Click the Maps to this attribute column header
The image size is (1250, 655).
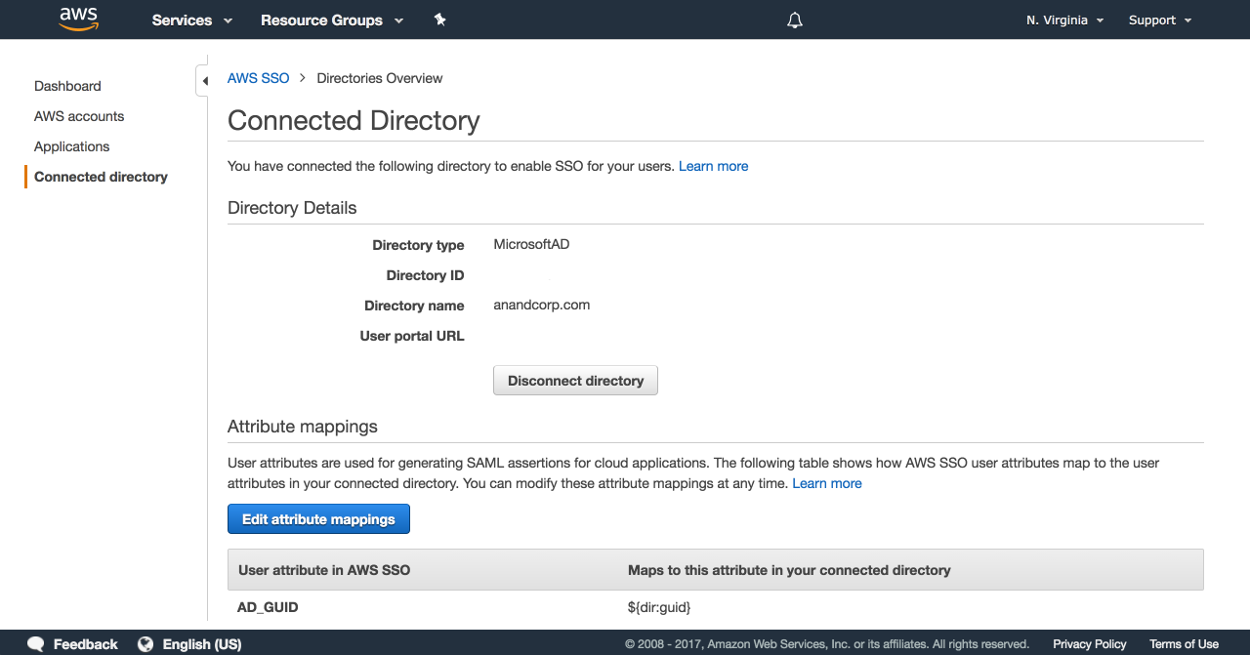789,570
